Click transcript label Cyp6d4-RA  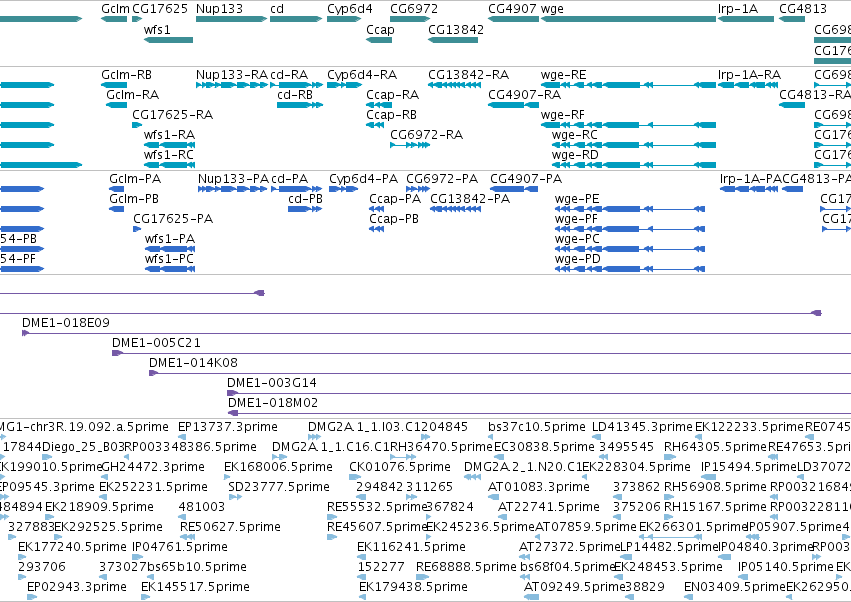tap(362, 75)
